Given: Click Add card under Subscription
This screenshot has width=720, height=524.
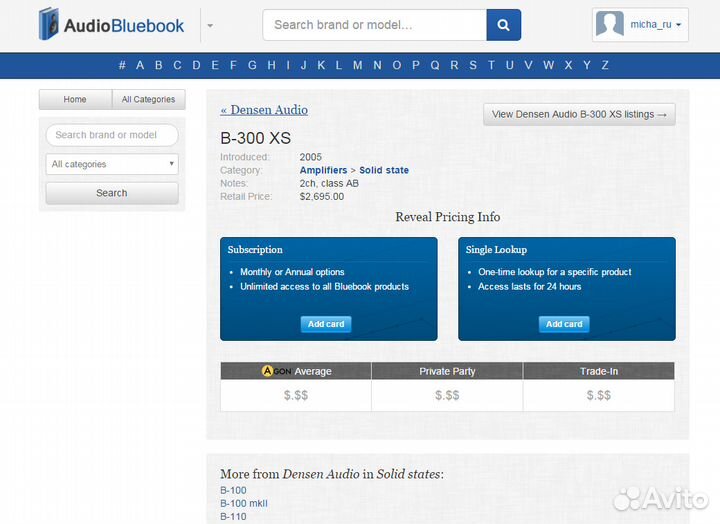Looking at the screenshot, I should [x=326, y=324].
